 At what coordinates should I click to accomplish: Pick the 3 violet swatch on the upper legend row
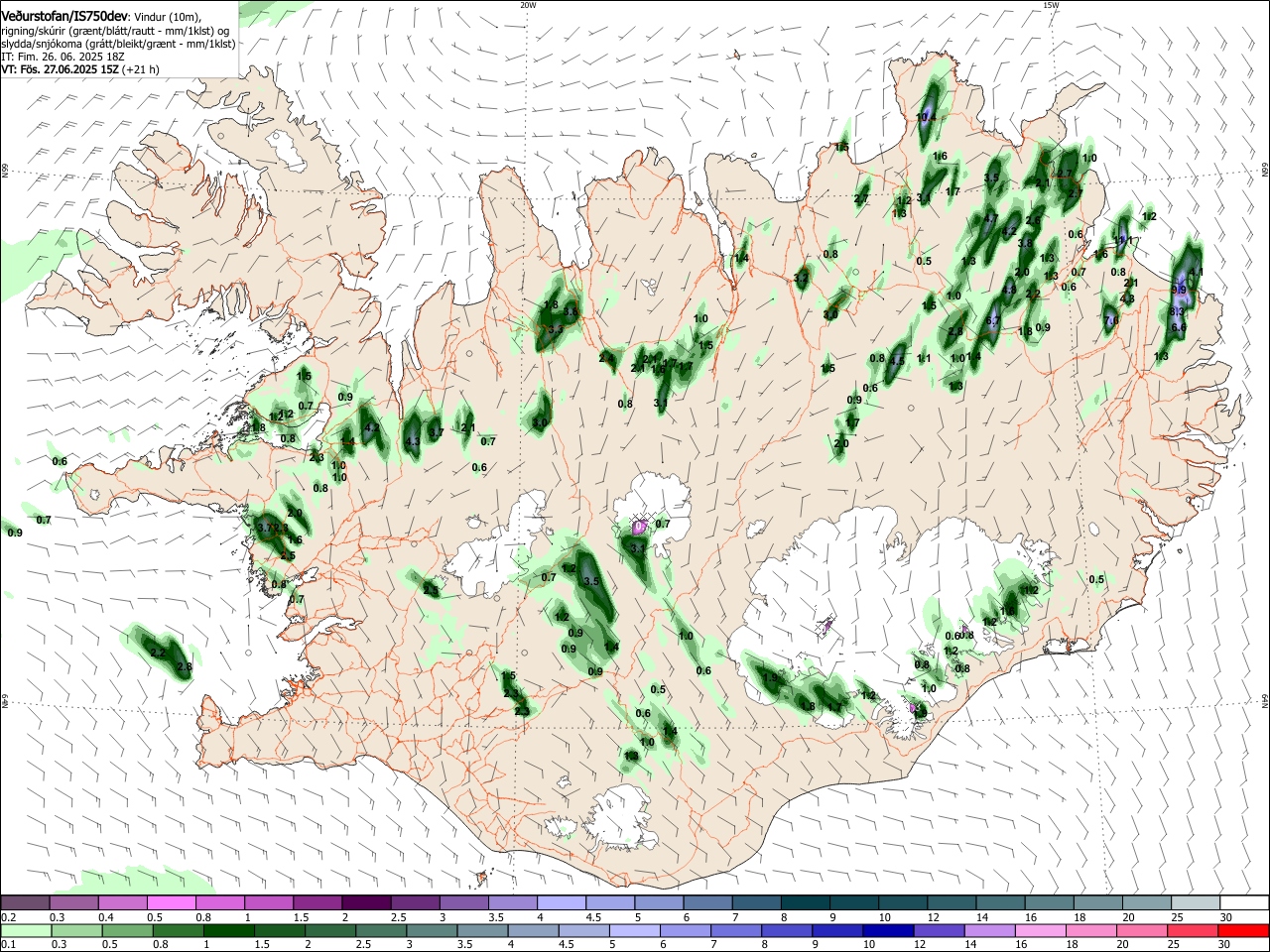464,903
